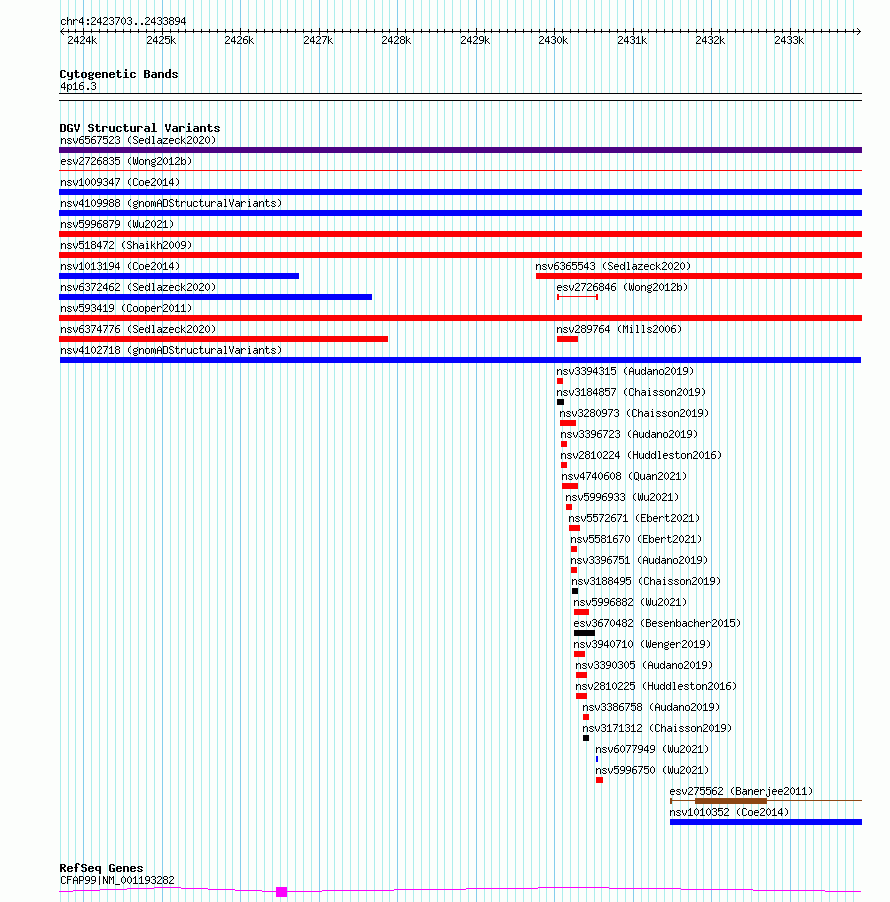Select nsv5581670 (Ebert2021) label
The image size is (890, 902).
point(636,540)
